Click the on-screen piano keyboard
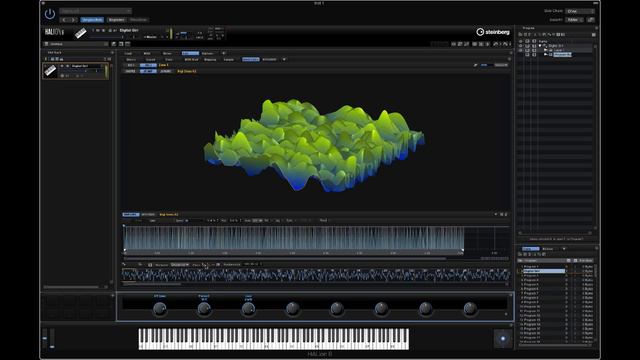 [273, 339]
